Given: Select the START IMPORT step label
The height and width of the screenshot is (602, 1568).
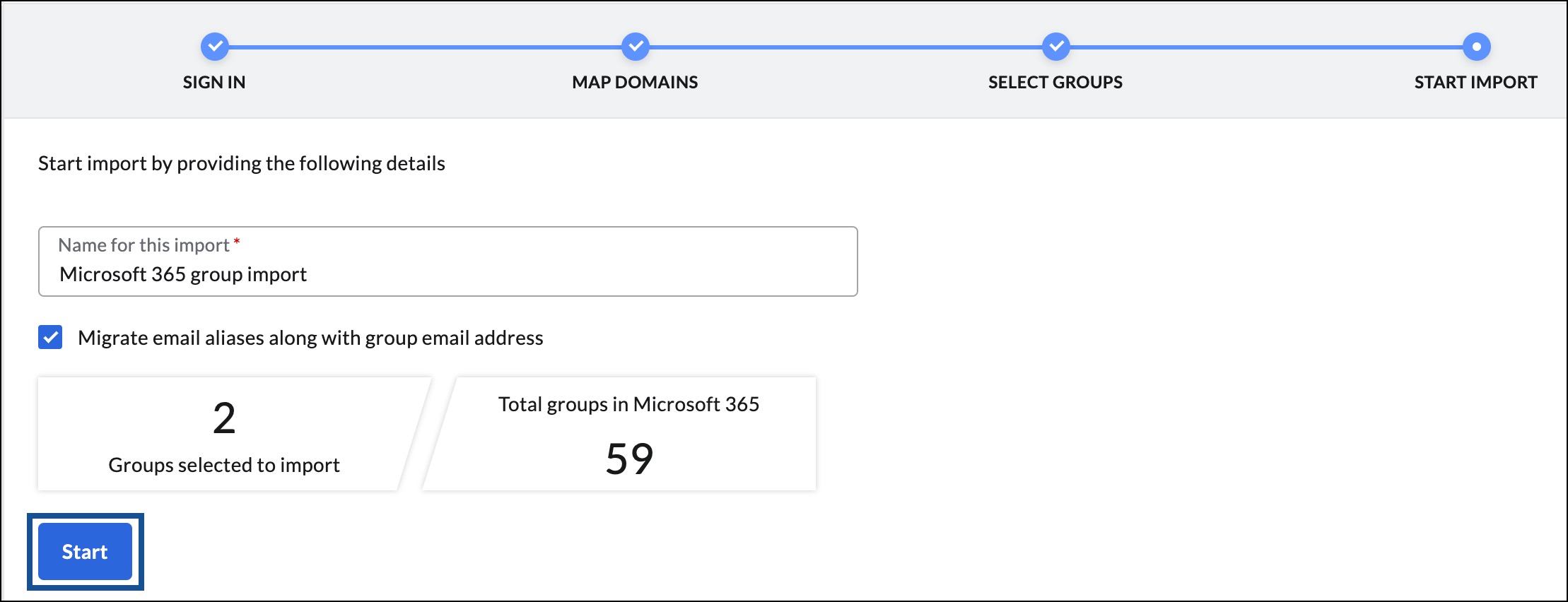Looking at the screenshot, I should coord(1476,83).
